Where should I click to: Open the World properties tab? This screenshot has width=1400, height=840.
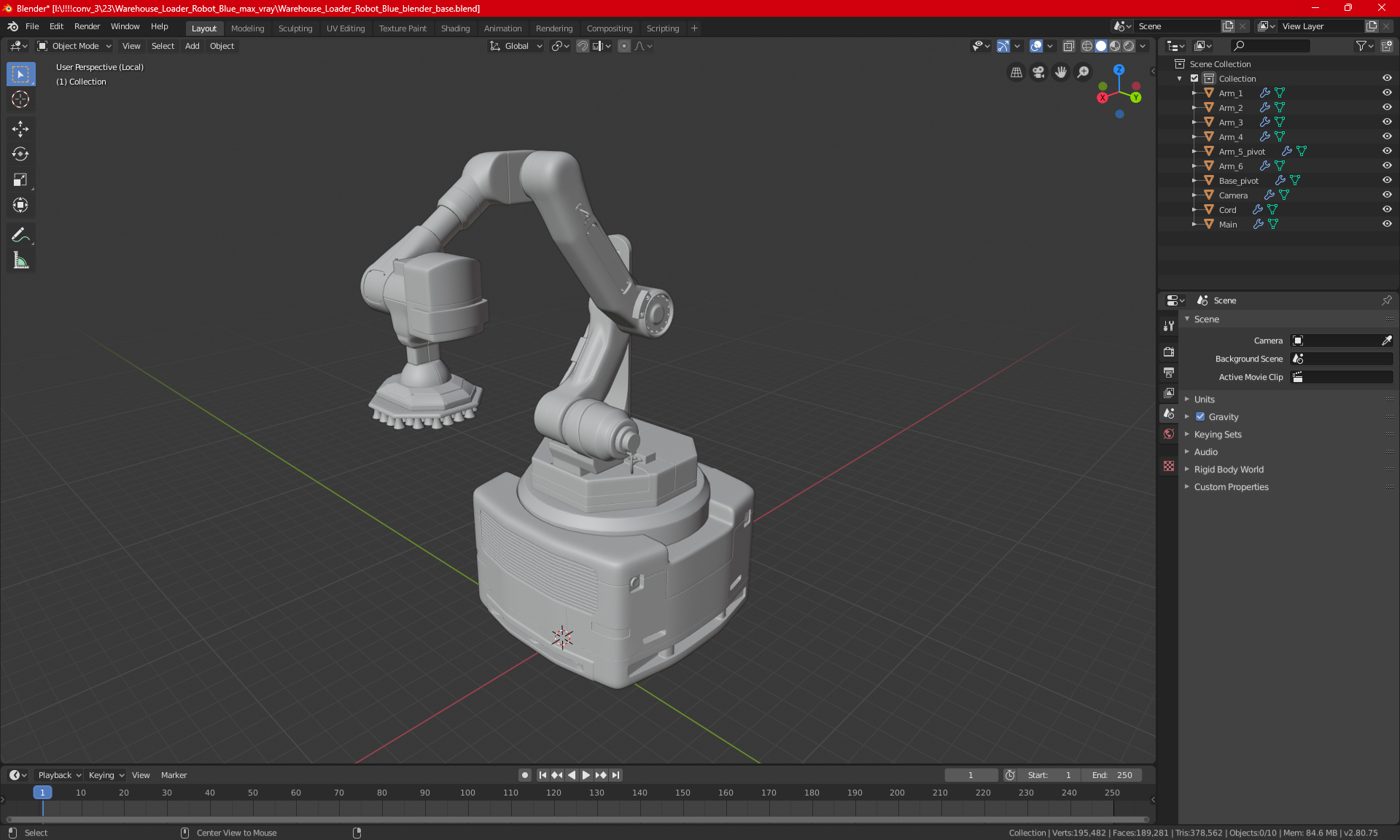pyautogui.click(x=1169, y=434)
